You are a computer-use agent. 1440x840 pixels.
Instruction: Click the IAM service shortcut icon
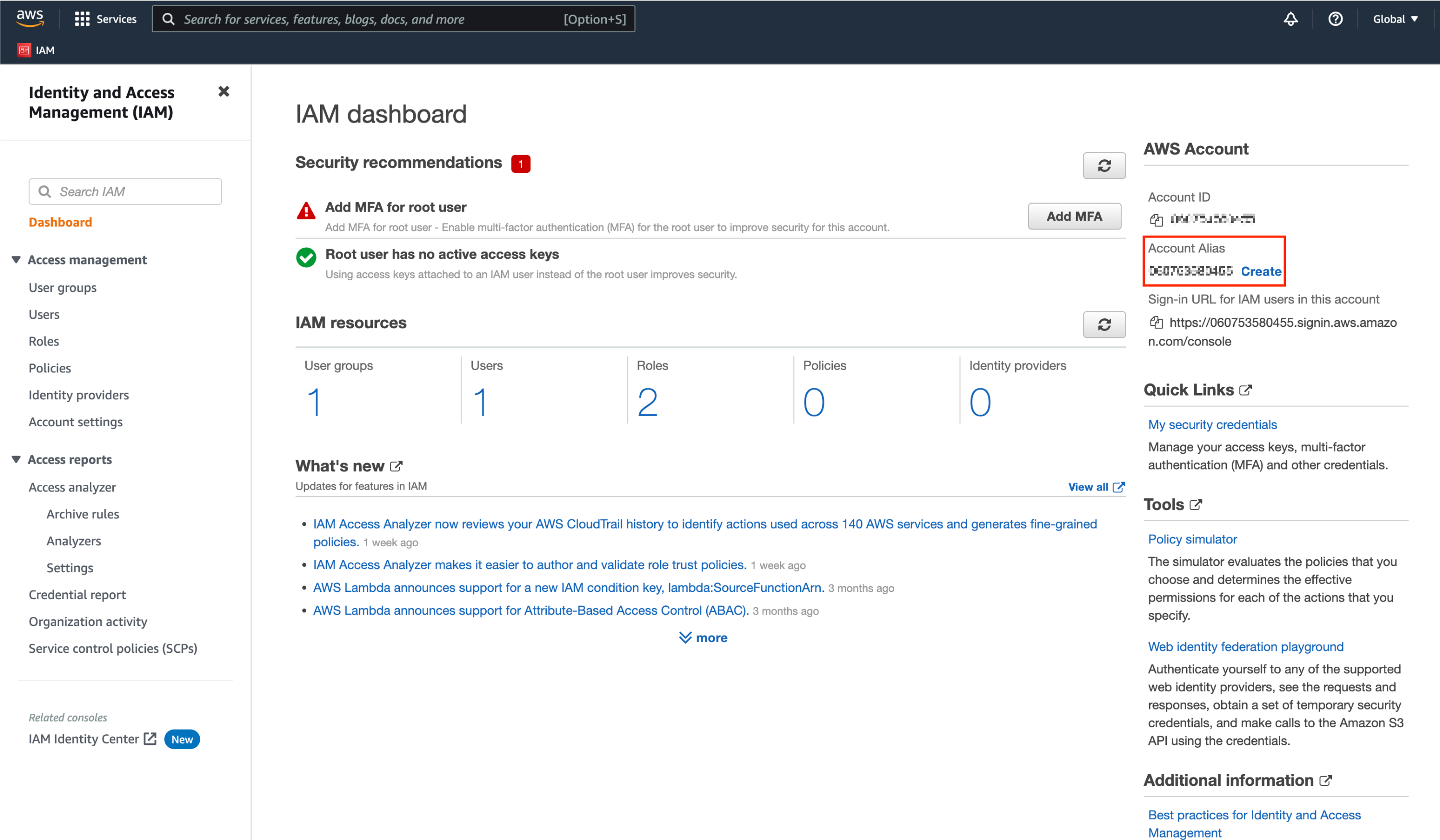(x=24, y=50)
